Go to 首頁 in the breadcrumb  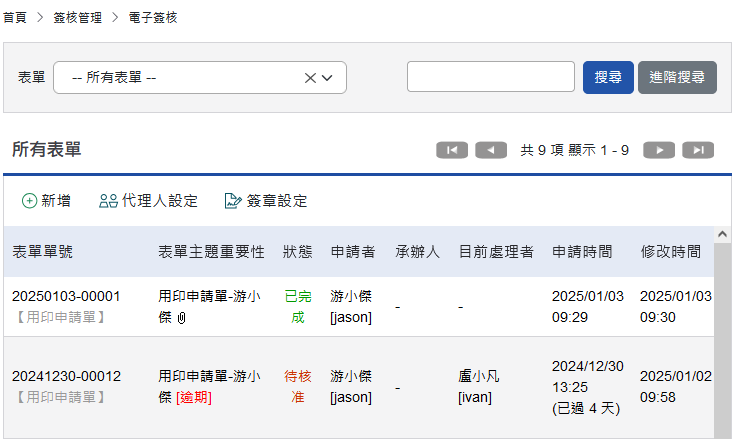(x=15, y=18)
